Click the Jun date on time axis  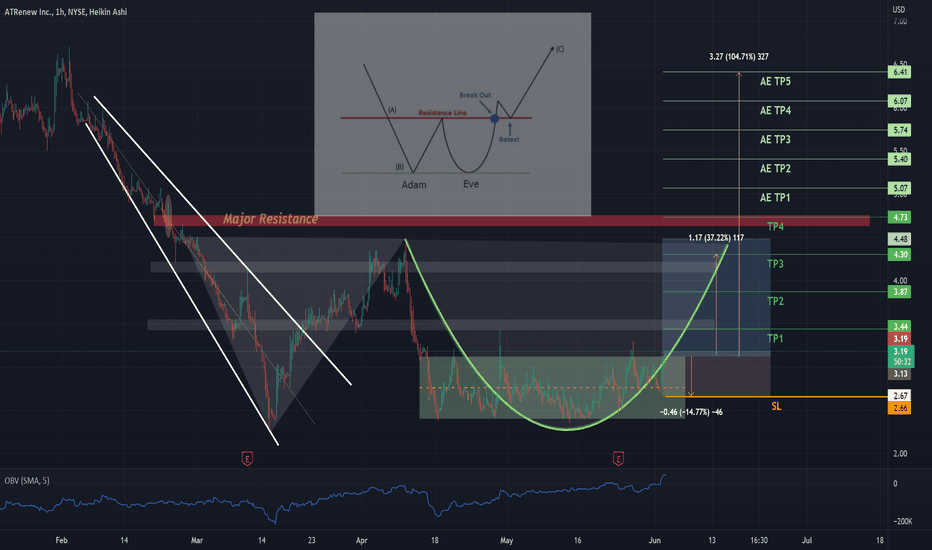654,540
